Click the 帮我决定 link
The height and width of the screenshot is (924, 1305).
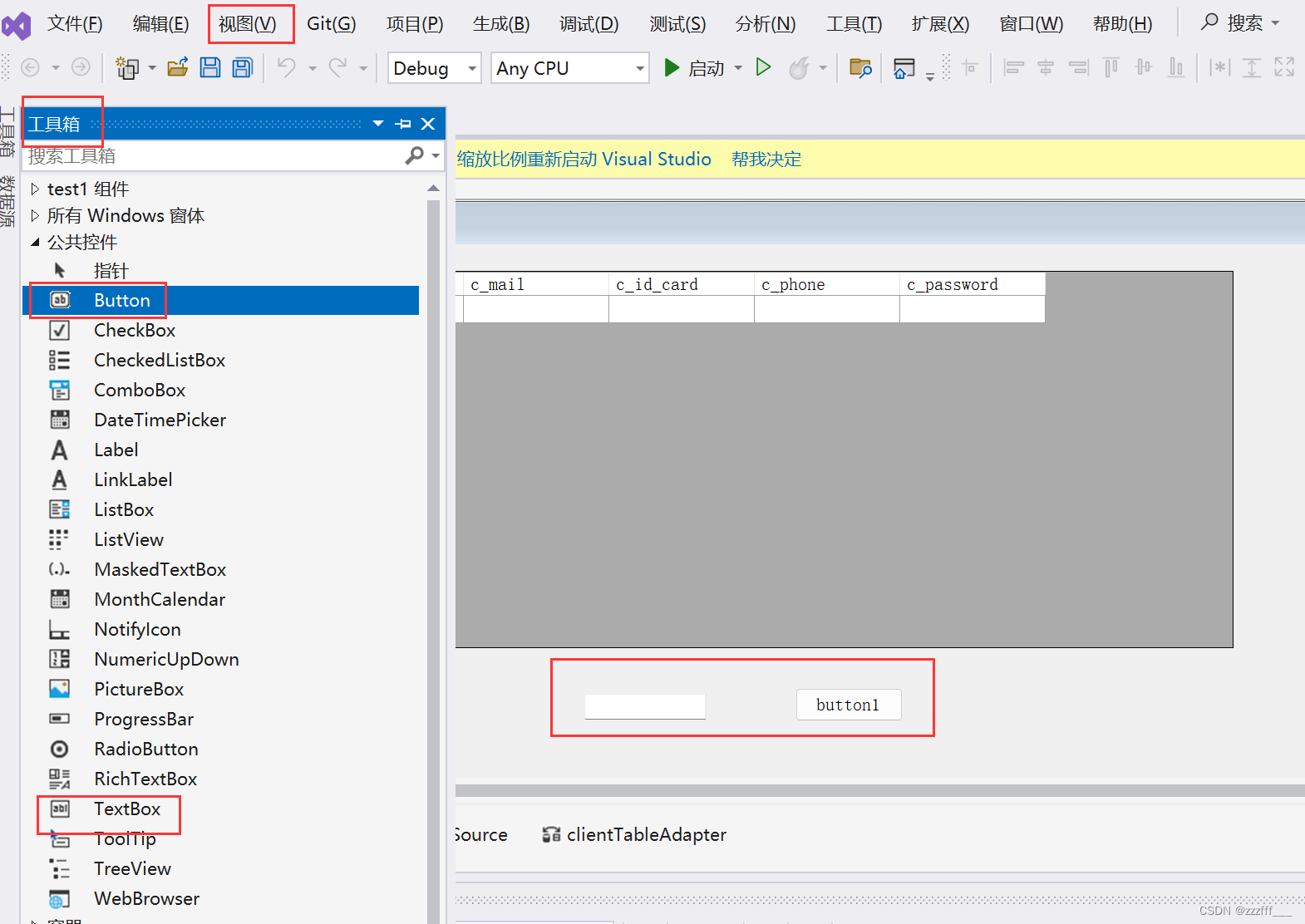[766, 159]
